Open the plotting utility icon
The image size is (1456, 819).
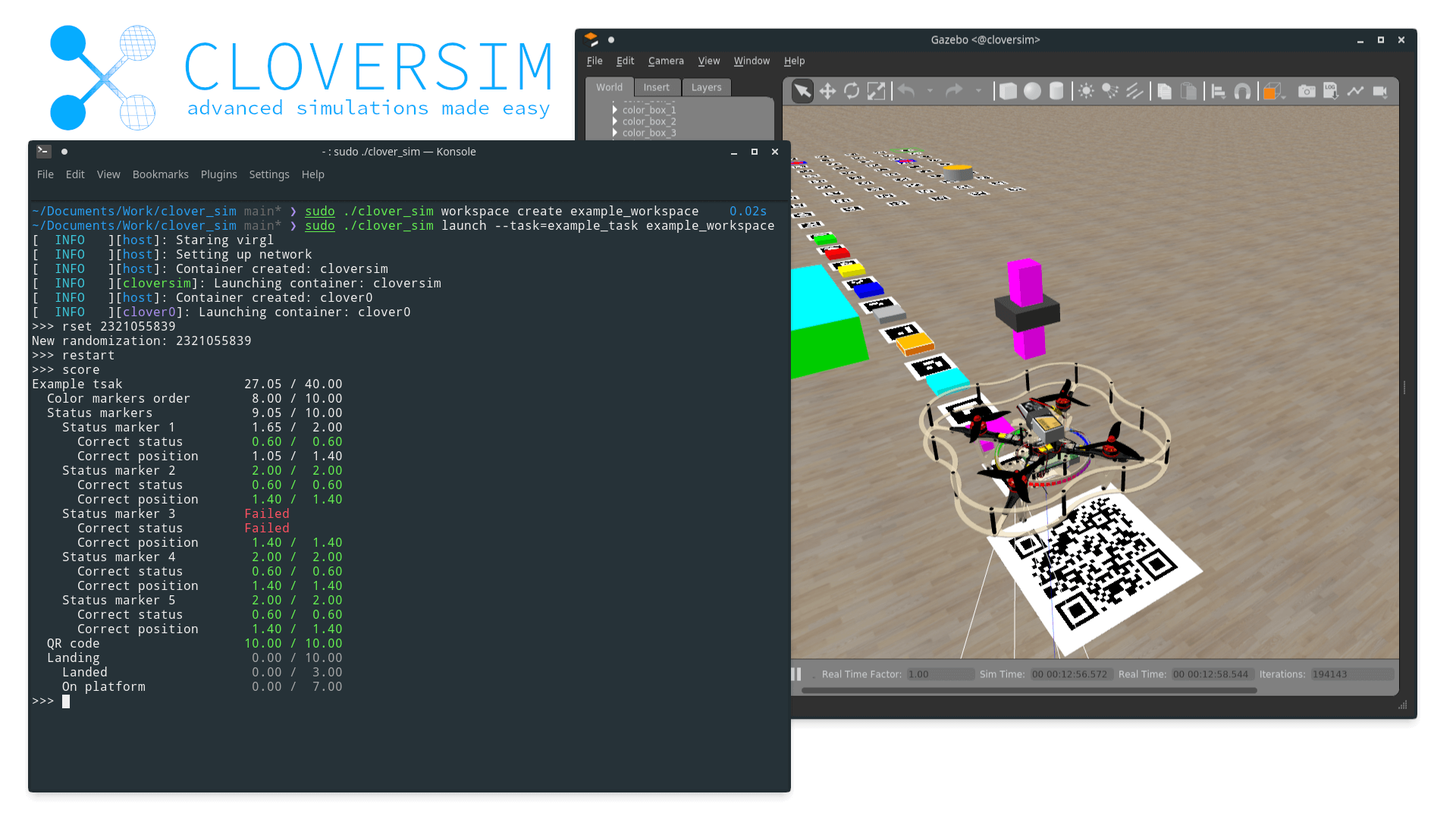pyautogui.click(x=1356, y=91)
